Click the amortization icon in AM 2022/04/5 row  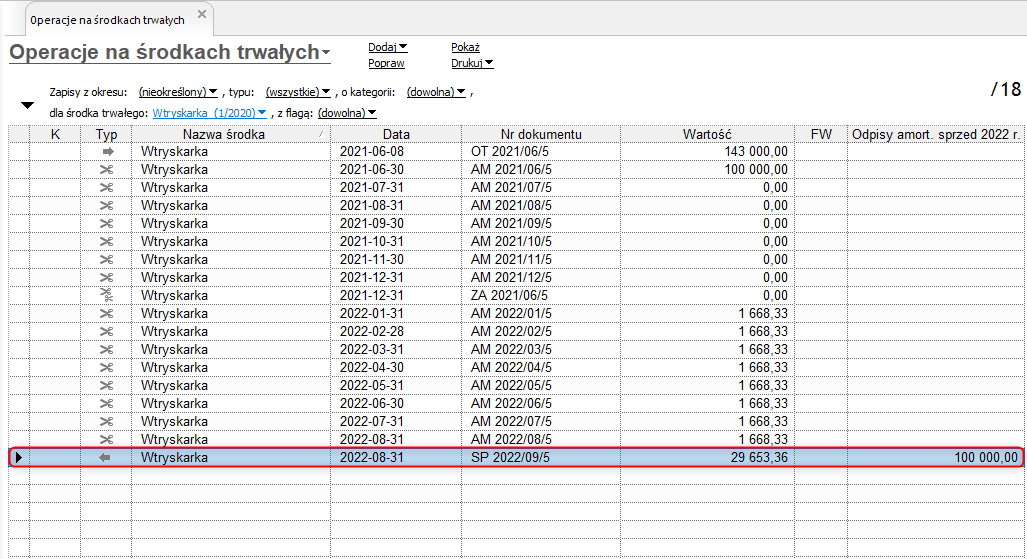coord(107,368)
